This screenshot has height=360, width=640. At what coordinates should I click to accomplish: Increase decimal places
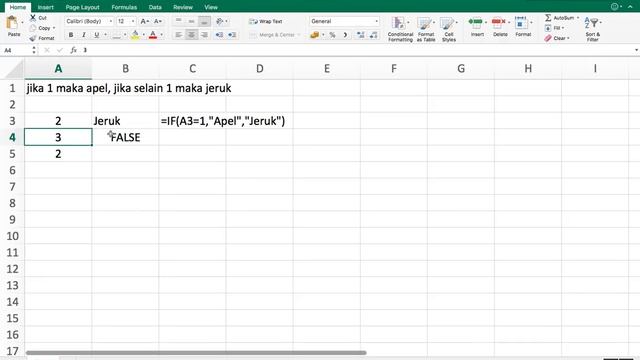360,35
